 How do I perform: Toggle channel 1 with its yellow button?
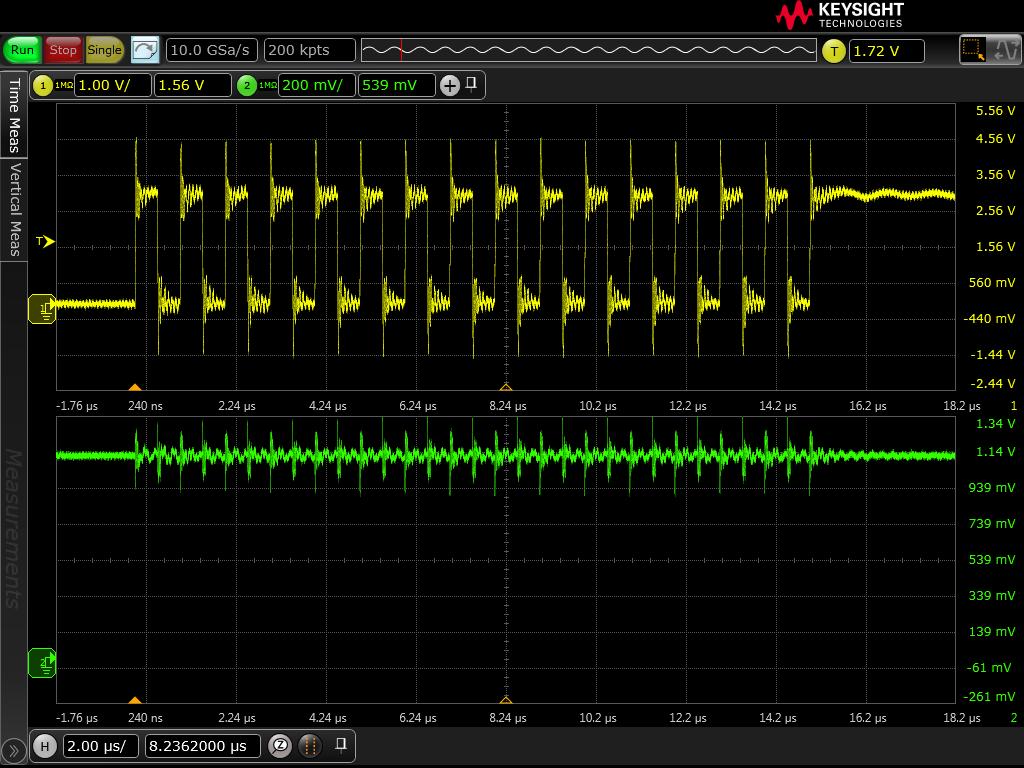click(x=43, y=86)
